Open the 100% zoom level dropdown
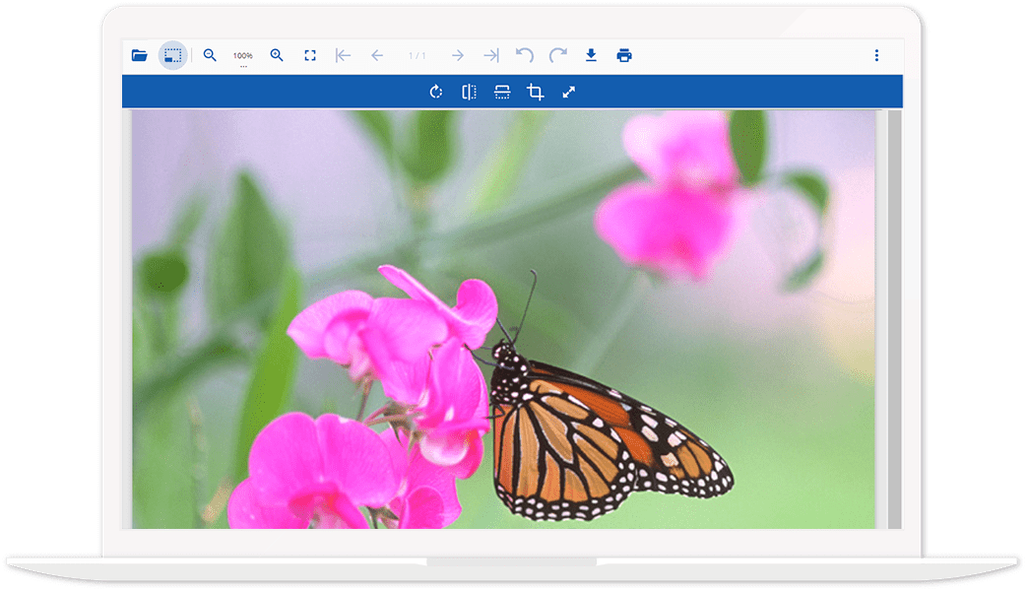Viewport: 1027px width, 591px height. click(x=243, y=57)
